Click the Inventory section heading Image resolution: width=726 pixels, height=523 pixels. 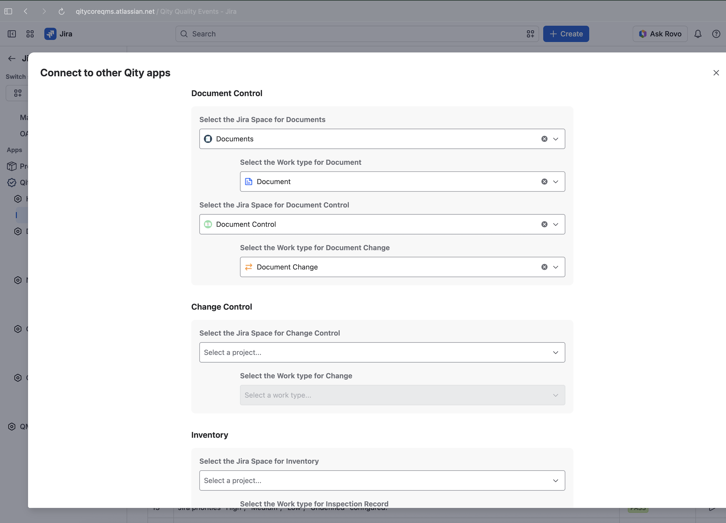click(x=210, y=435)
